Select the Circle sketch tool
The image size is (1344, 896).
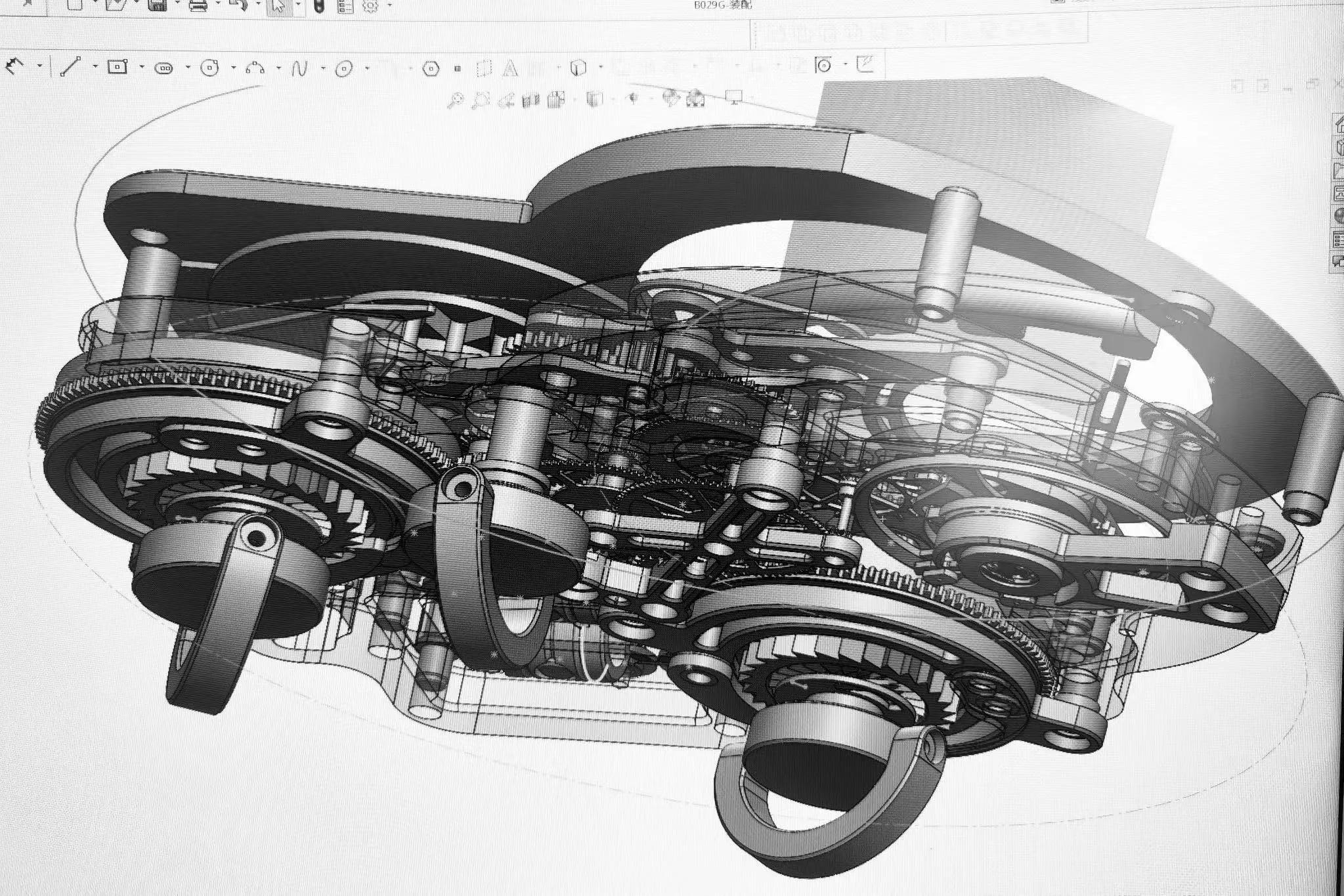coord(209,68)
